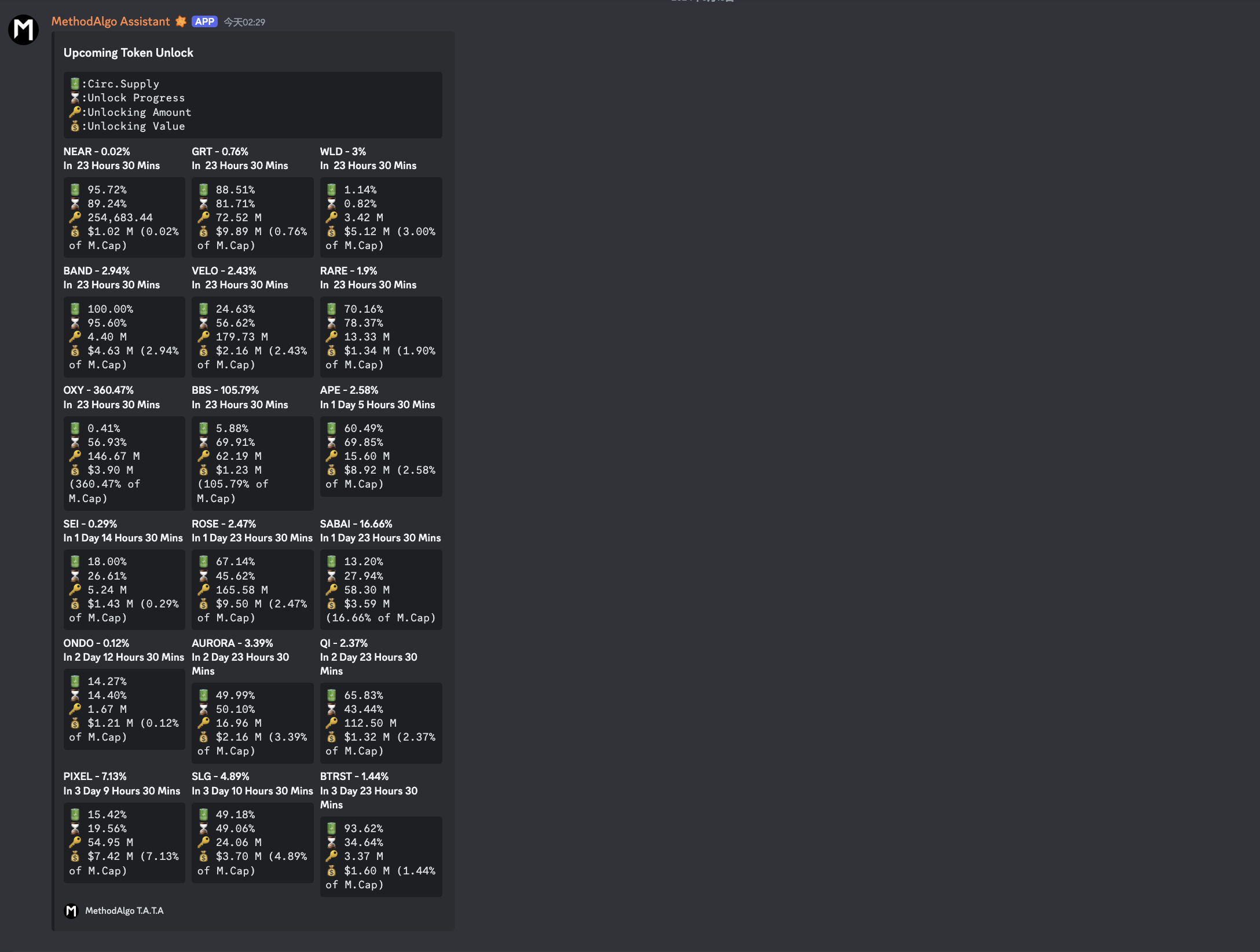
Task: Click the battery icon in the OXY block
Action: [x=75, y=428]
